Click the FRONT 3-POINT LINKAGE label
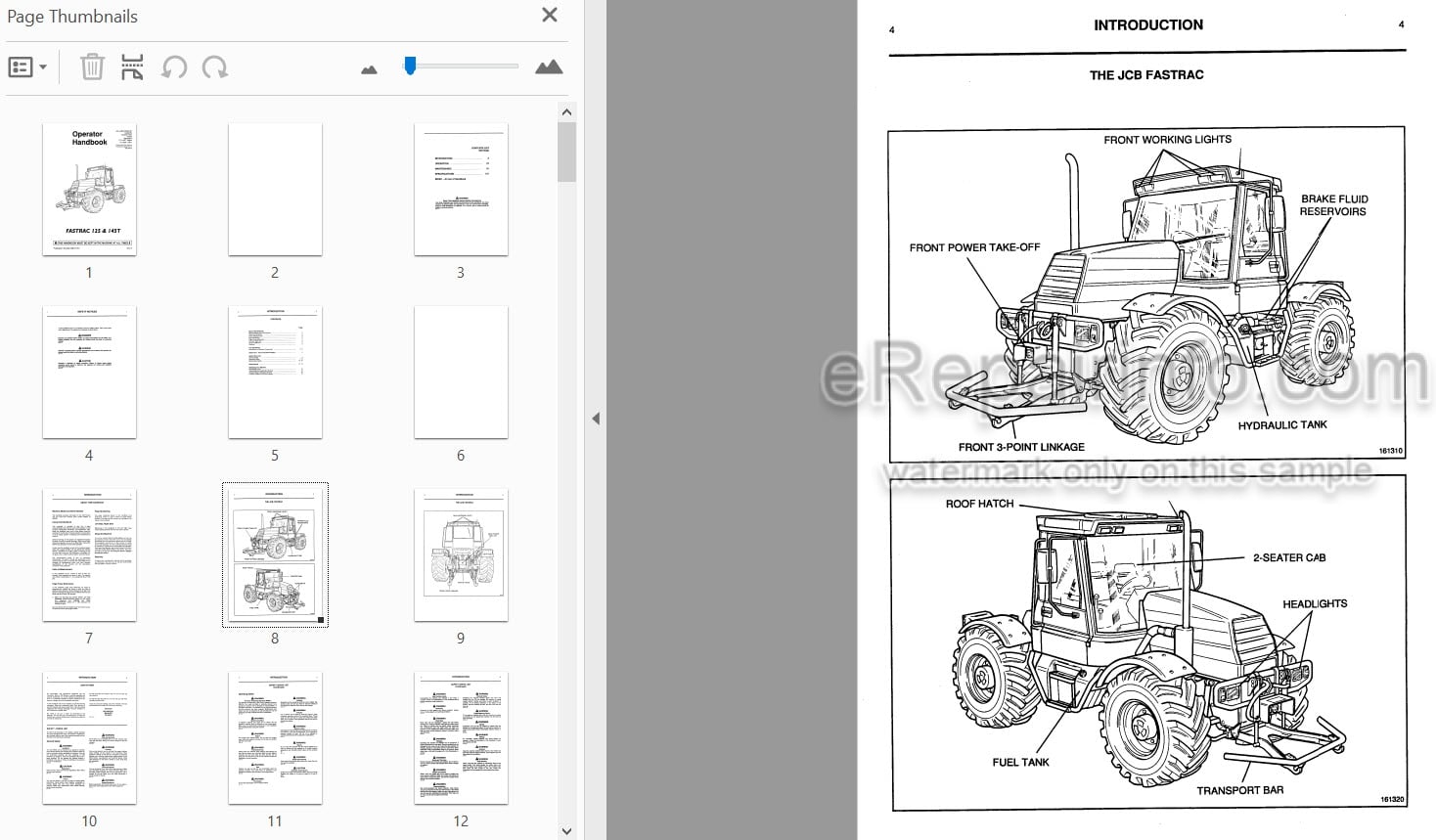1436x840 pixels. pyautogui.click(x=1021, y=447)
